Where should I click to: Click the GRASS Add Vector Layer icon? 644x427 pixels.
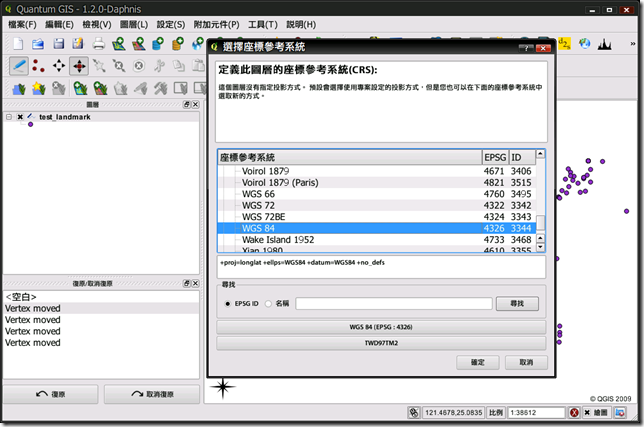pyautogui.click(x=80, y=88)
